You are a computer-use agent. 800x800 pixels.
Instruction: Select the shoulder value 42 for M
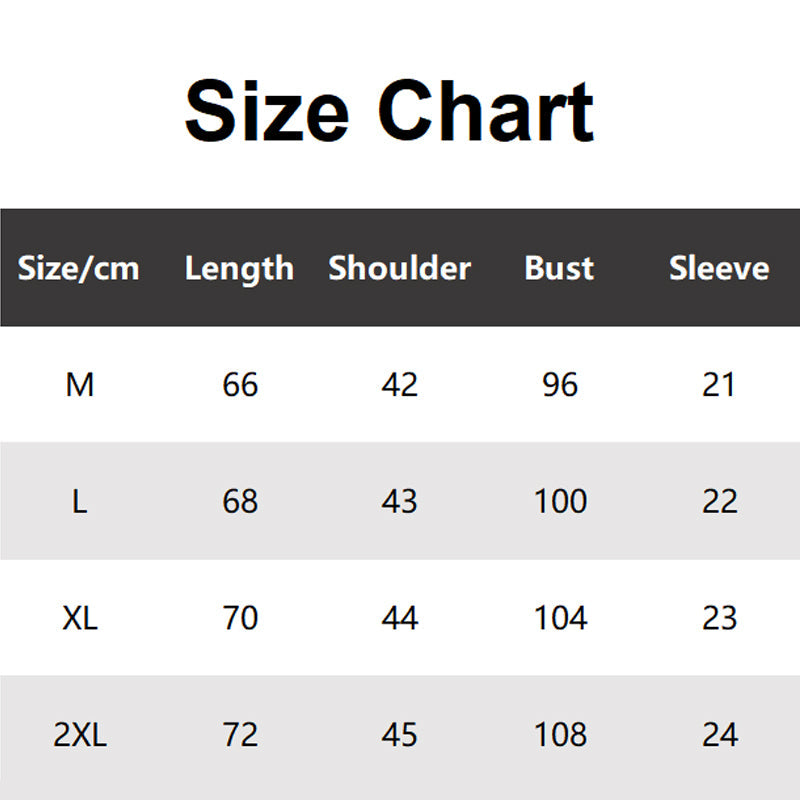click(x=400, y=384)
